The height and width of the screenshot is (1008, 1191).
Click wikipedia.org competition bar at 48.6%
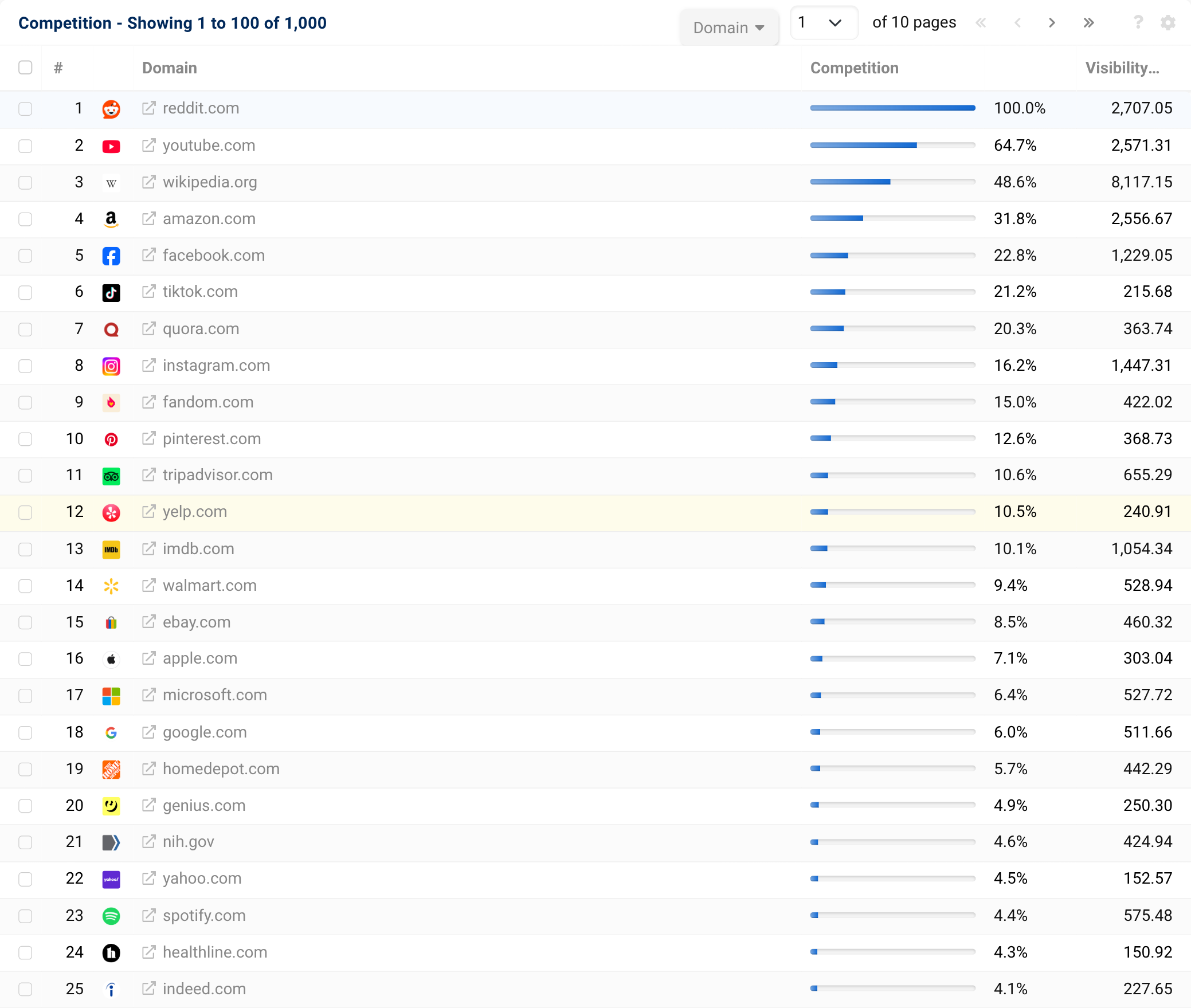click(893, 182)
